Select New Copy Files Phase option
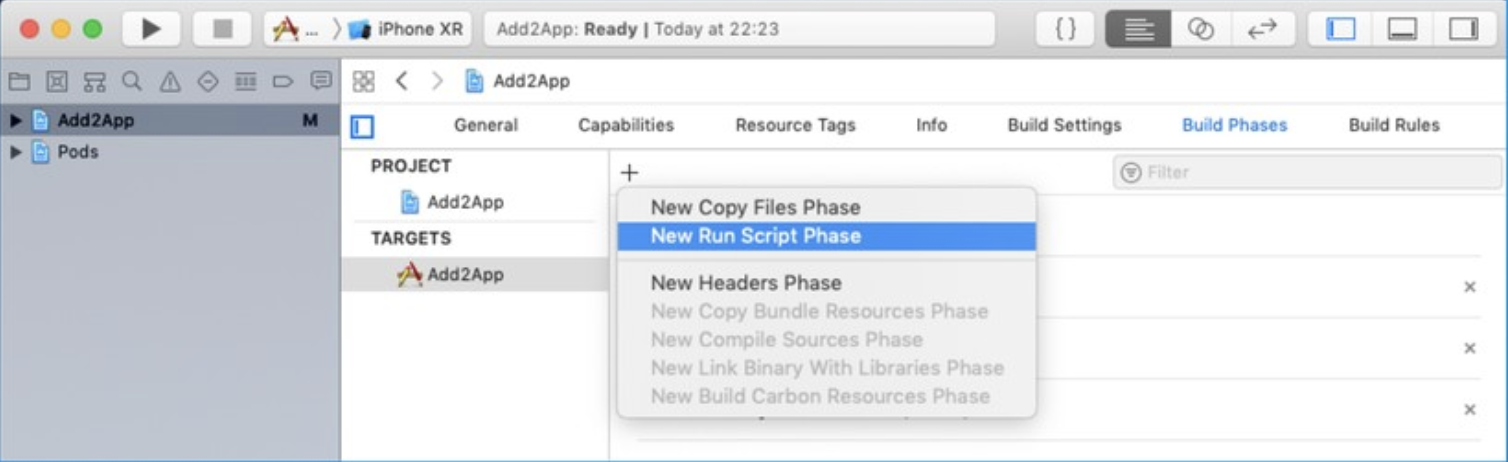This screenshot has width=1508, height=462. (x=755, y=207)
